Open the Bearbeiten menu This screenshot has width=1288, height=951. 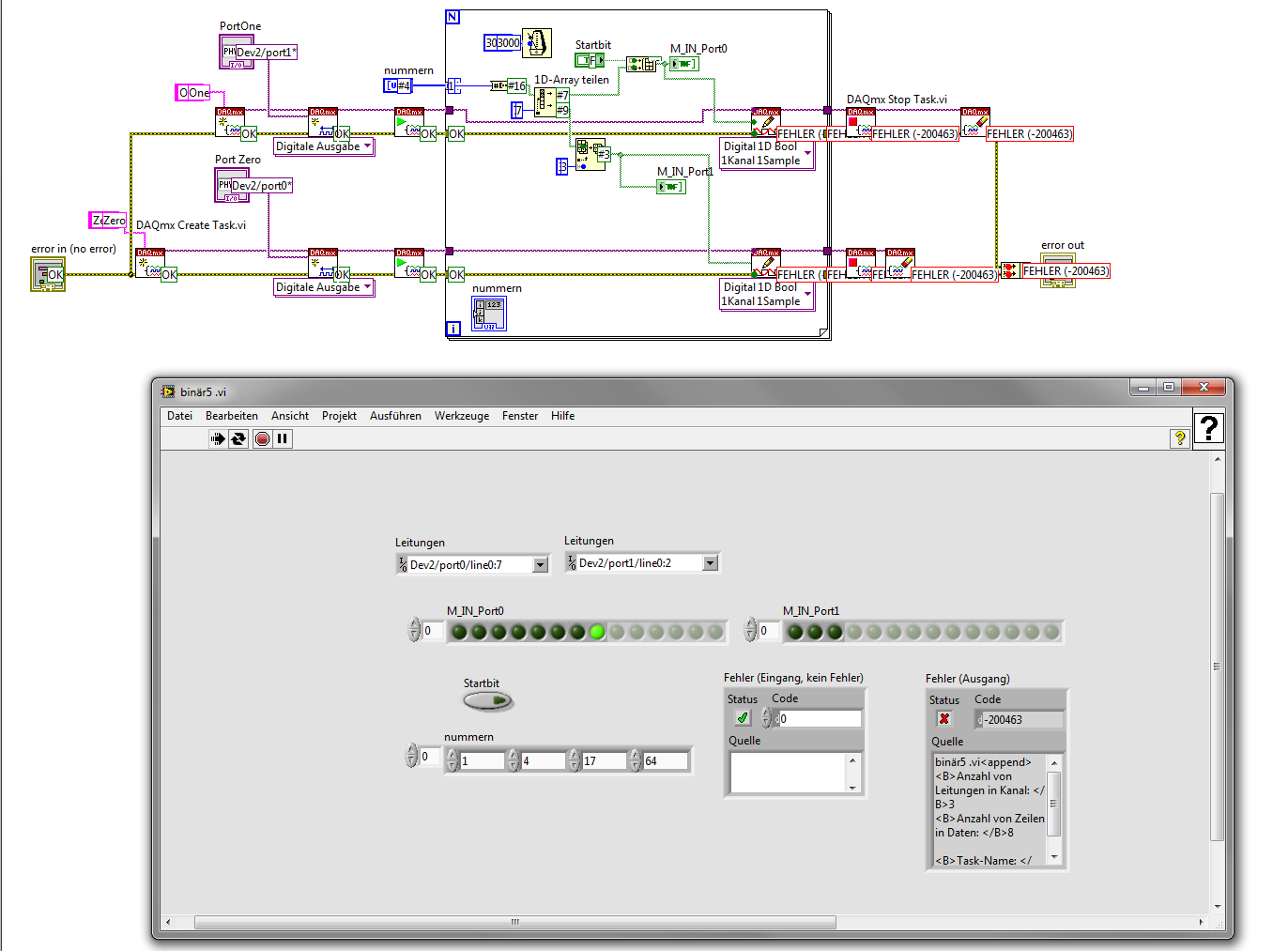pyautogui.click(x=232, y=416)
